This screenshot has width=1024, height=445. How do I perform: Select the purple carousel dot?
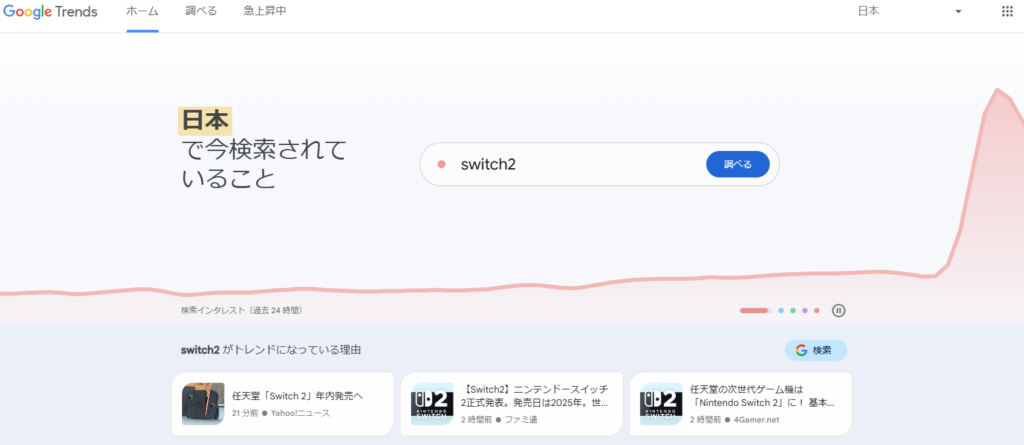[x=805, y=310]
